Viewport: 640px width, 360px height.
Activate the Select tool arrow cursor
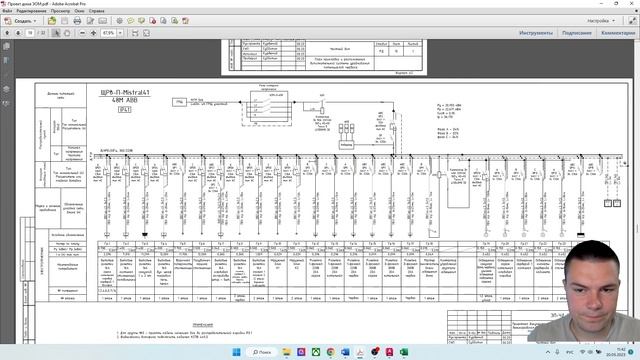(56, 33)
